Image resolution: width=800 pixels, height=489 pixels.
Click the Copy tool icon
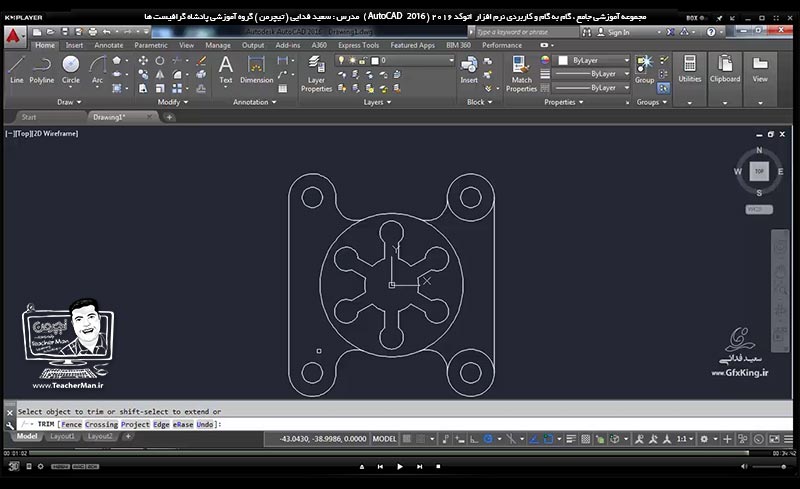[x=143, y=75]
